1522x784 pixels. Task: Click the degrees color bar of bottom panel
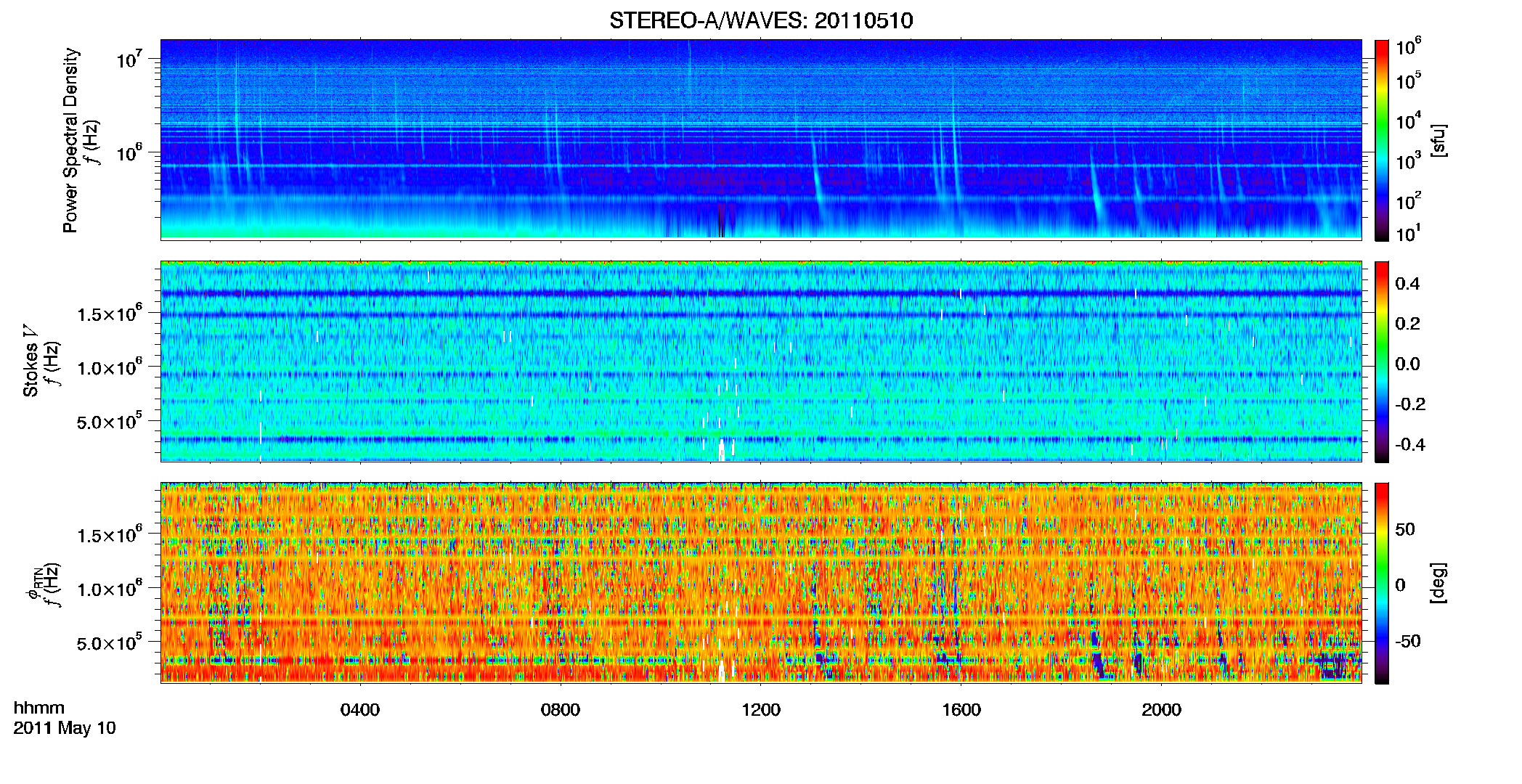tap(1382, 583)
